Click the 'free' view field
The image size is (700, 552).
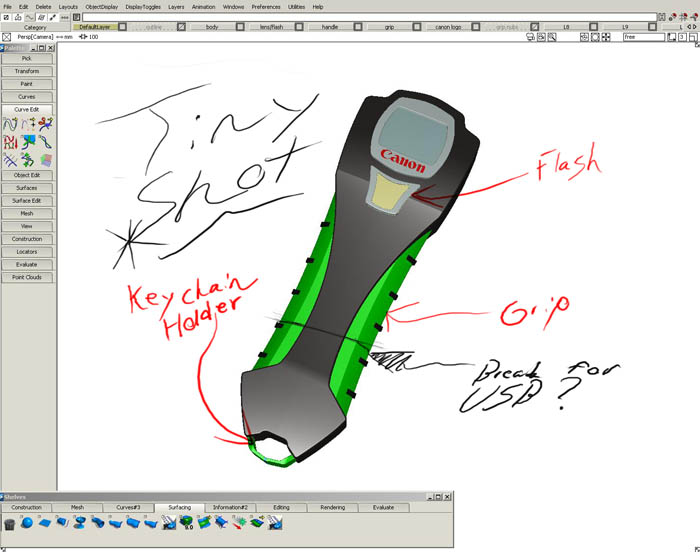(644, 37)
